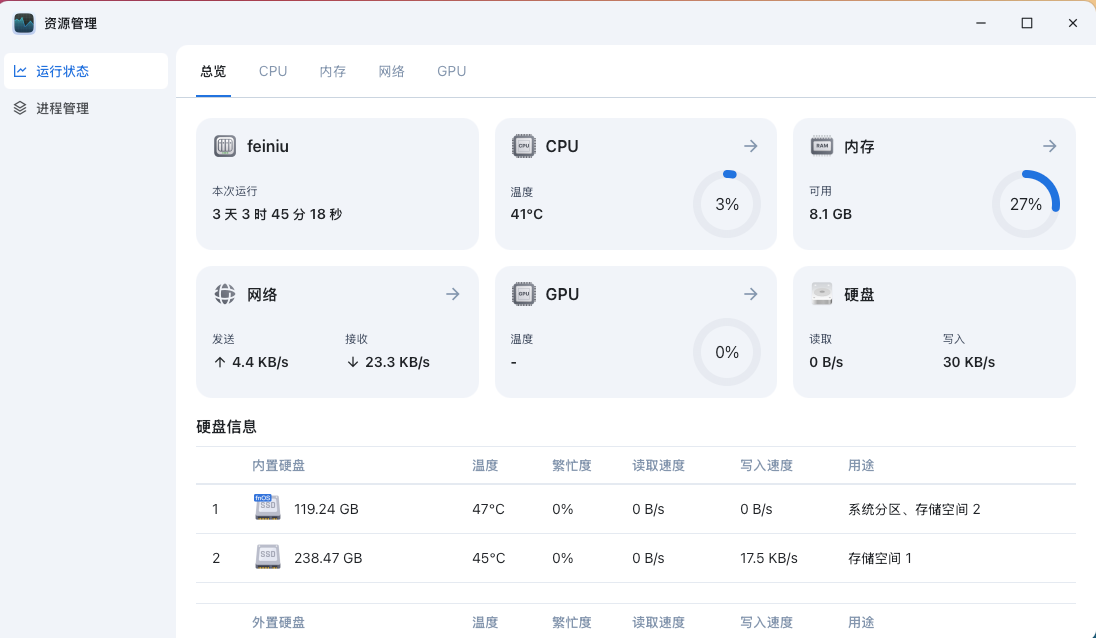Click the CPU temperature 41°C

click(x=527, y=214)
